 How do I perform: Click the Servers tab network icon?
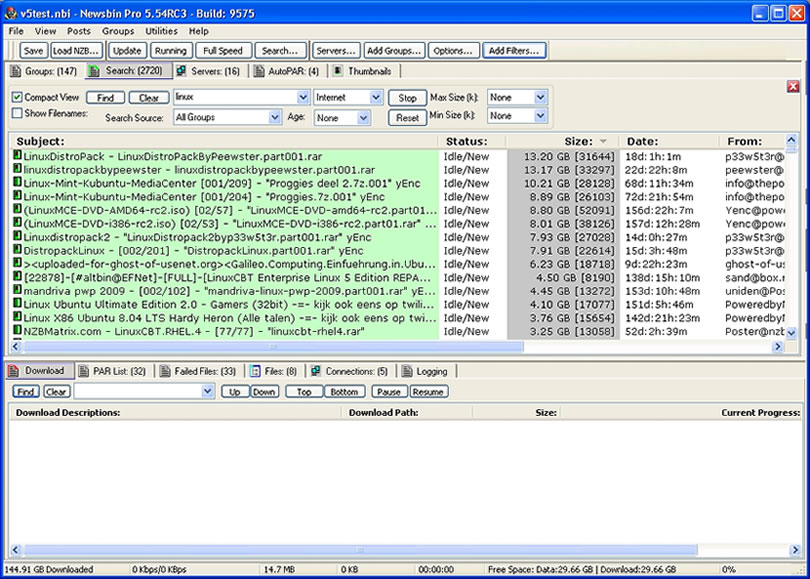coord(181,71)
